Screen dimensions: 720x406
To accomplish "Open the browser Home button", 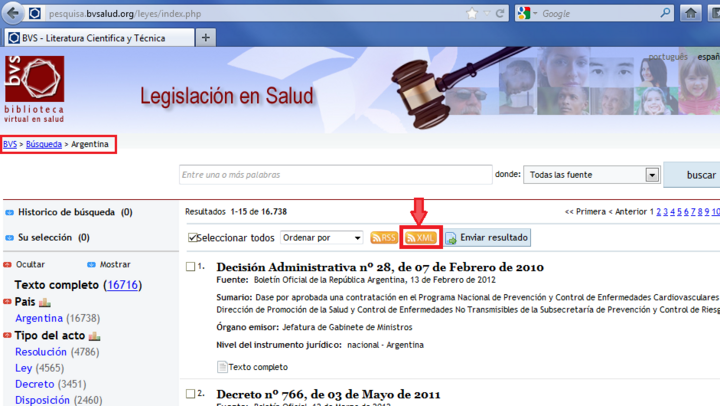I will click(691, 13).
